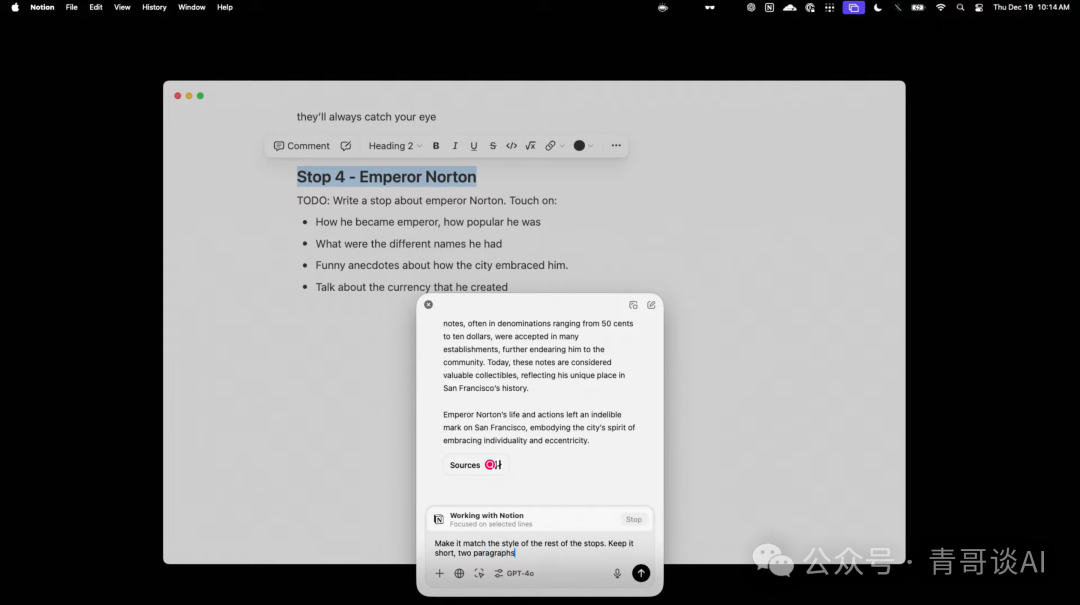
Task: Open the GPT-4o model selector
Action: pyautogui.click(x=515, y=573)
